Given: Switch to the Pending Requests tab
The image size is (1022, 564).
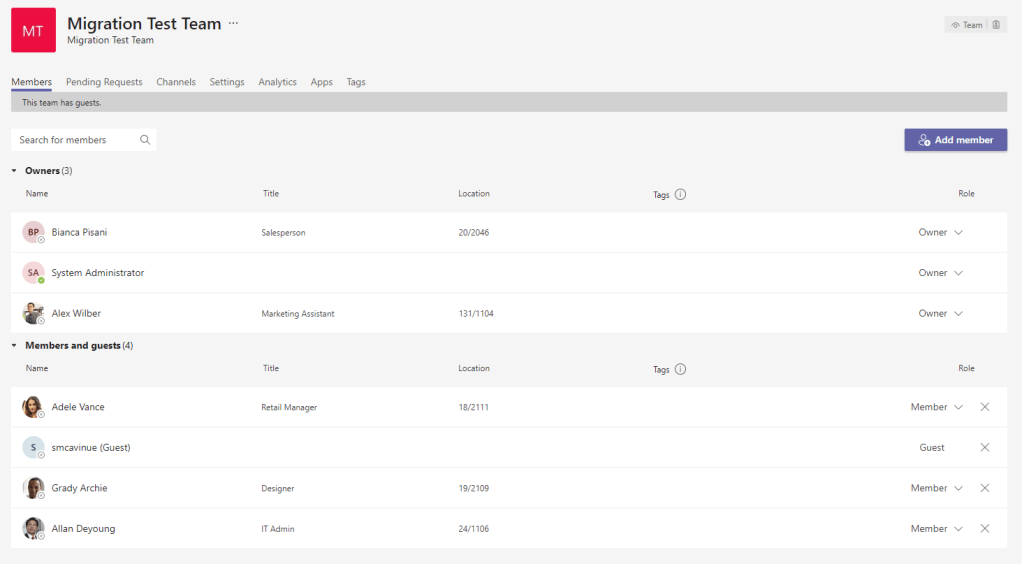Looking at the screenshot, I should click(104, 82).
